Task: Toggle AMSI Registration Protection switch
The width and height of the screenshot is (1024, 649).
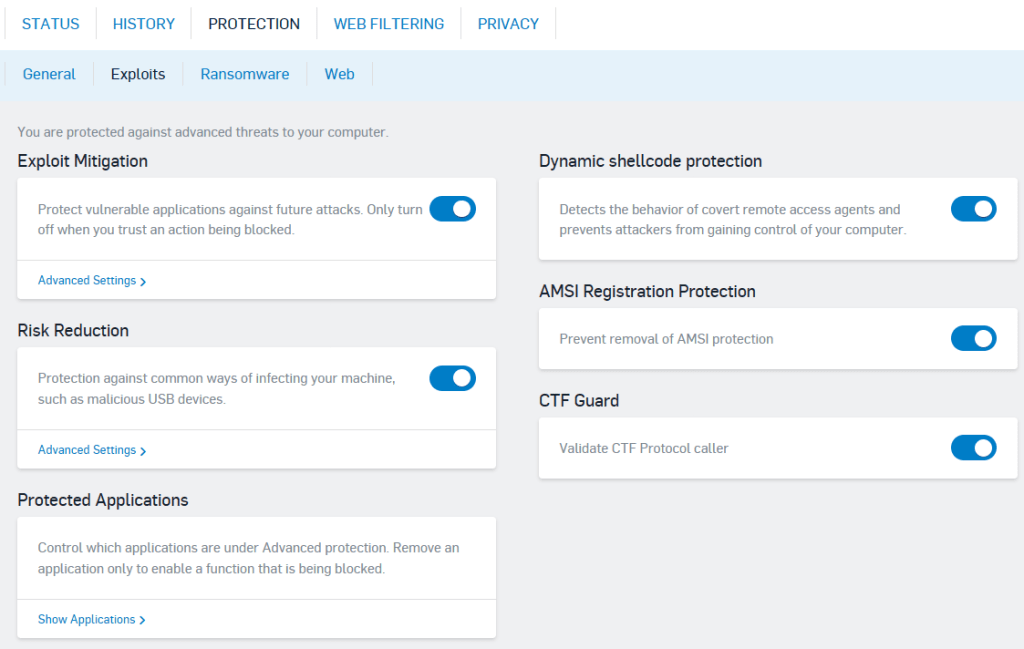Action: coord(973,339)
